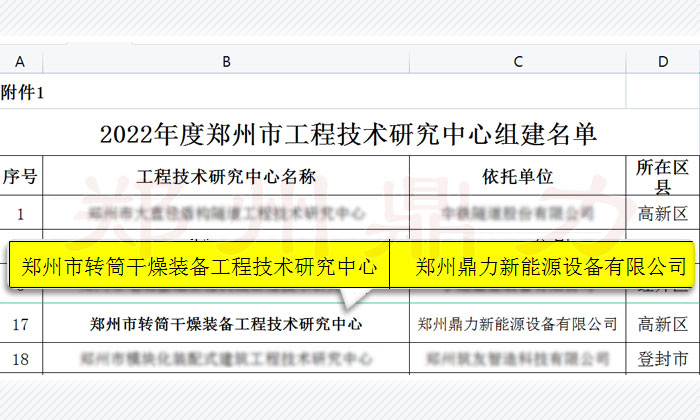Select column A header
Screen dimensions: 700x420
21,62
